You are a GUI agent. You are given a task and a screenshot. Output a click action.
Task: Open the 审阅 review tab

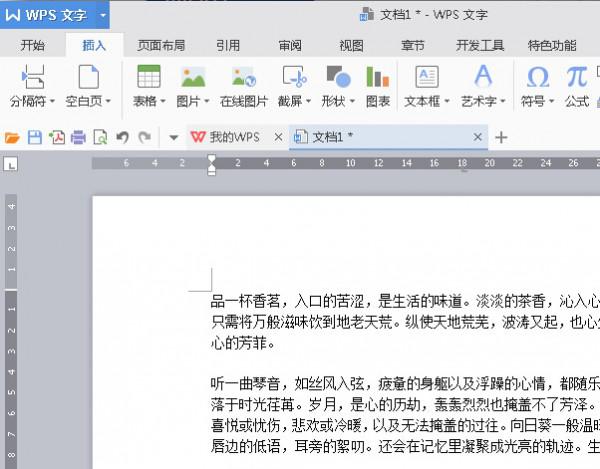(x=290, y=45)
